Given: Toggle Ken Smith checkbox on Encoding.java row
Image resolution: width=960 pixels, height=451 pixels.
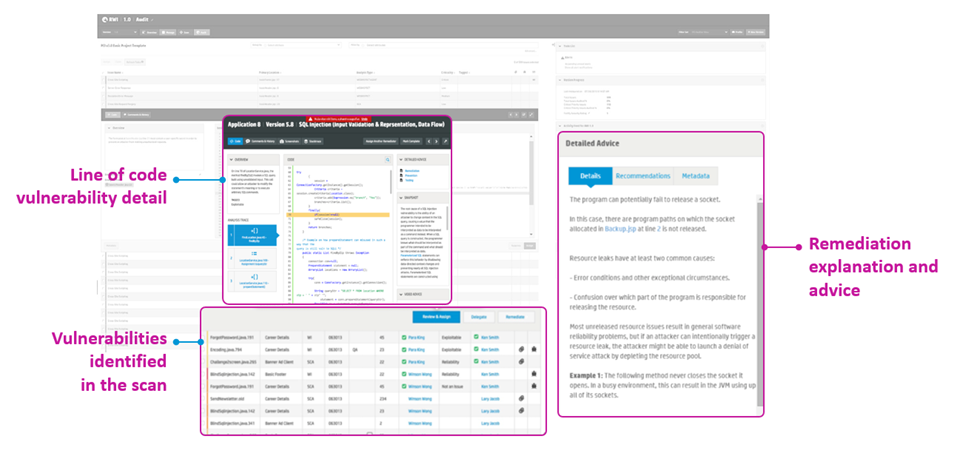Looking at the screenshot, I should (476, 349).
